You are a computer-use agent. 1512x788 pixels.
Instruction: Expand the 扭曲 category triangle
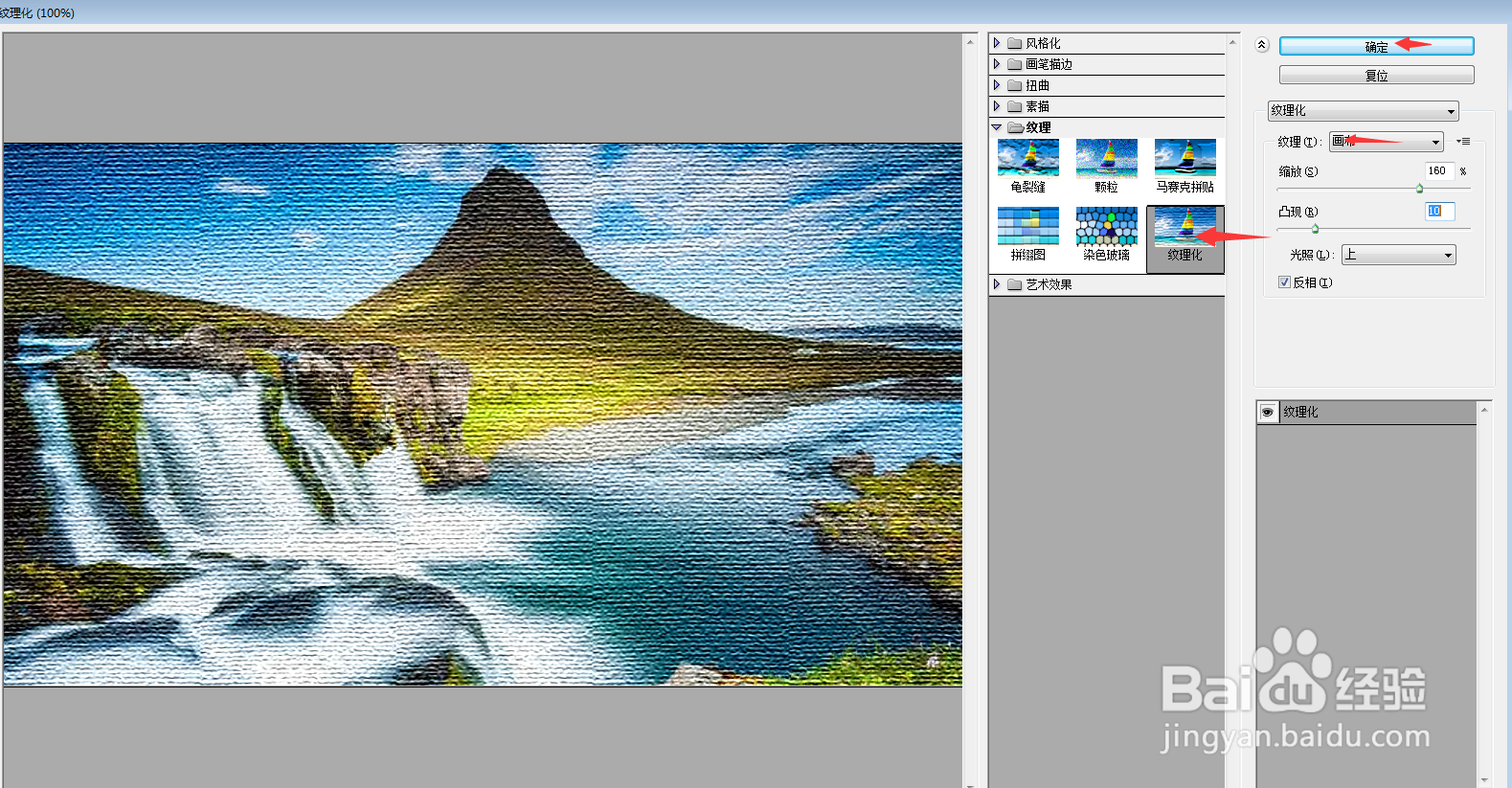(x=997, y=85)
